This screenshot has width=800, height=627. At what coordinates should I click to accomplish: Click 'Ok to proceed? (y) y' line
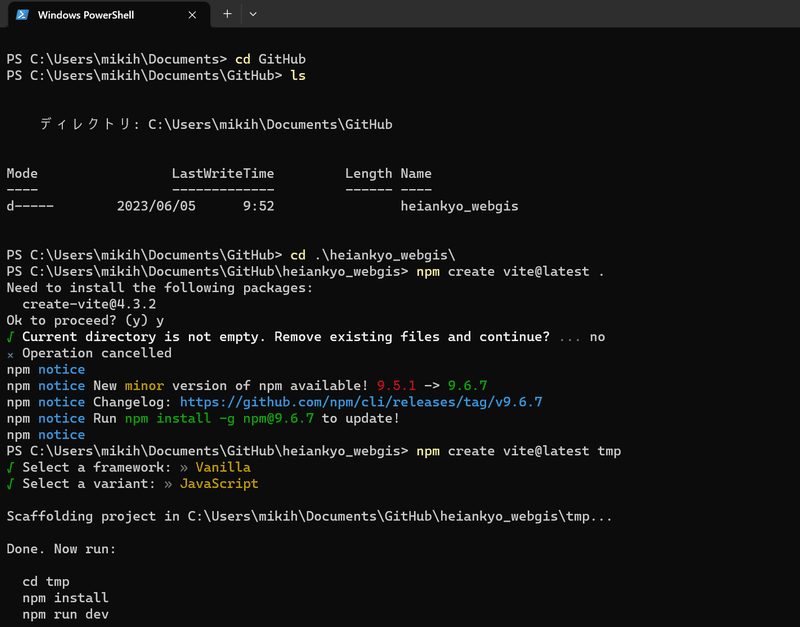(85, 320)
